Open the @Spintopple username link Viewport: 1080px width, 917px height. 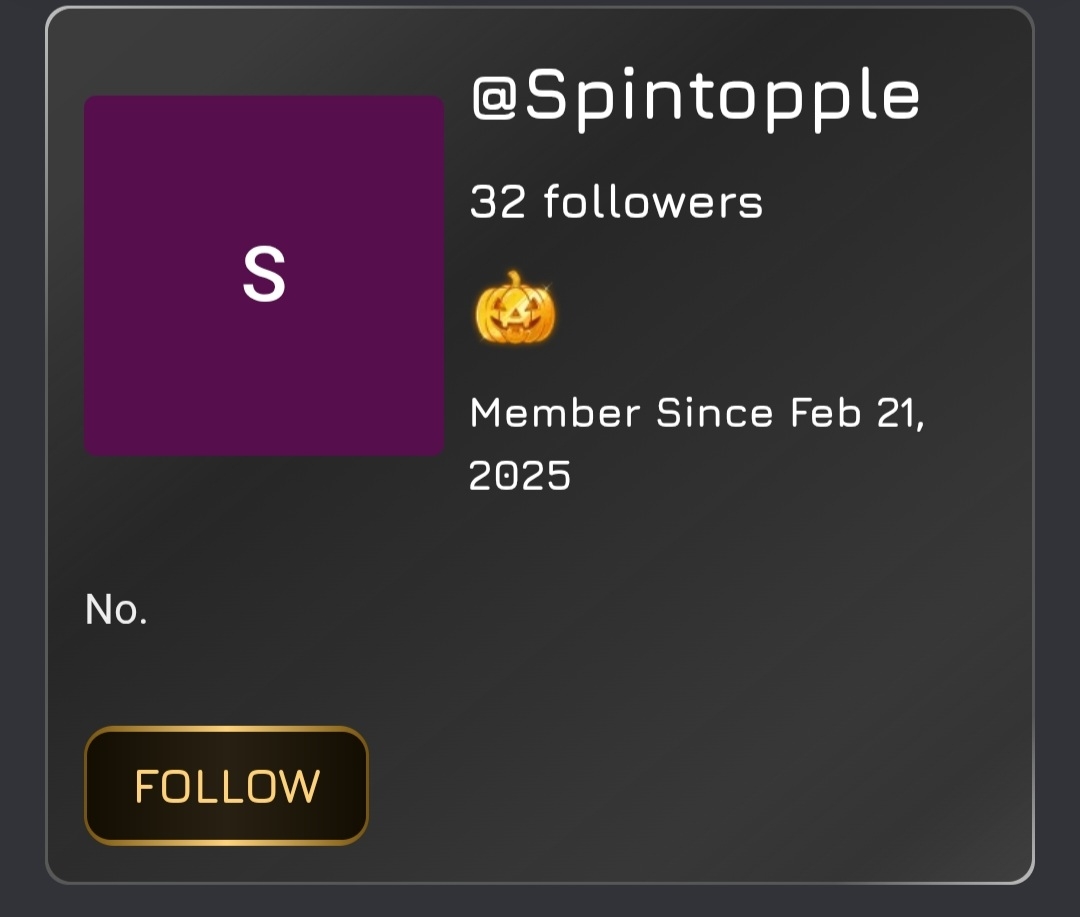coord(695,96)
